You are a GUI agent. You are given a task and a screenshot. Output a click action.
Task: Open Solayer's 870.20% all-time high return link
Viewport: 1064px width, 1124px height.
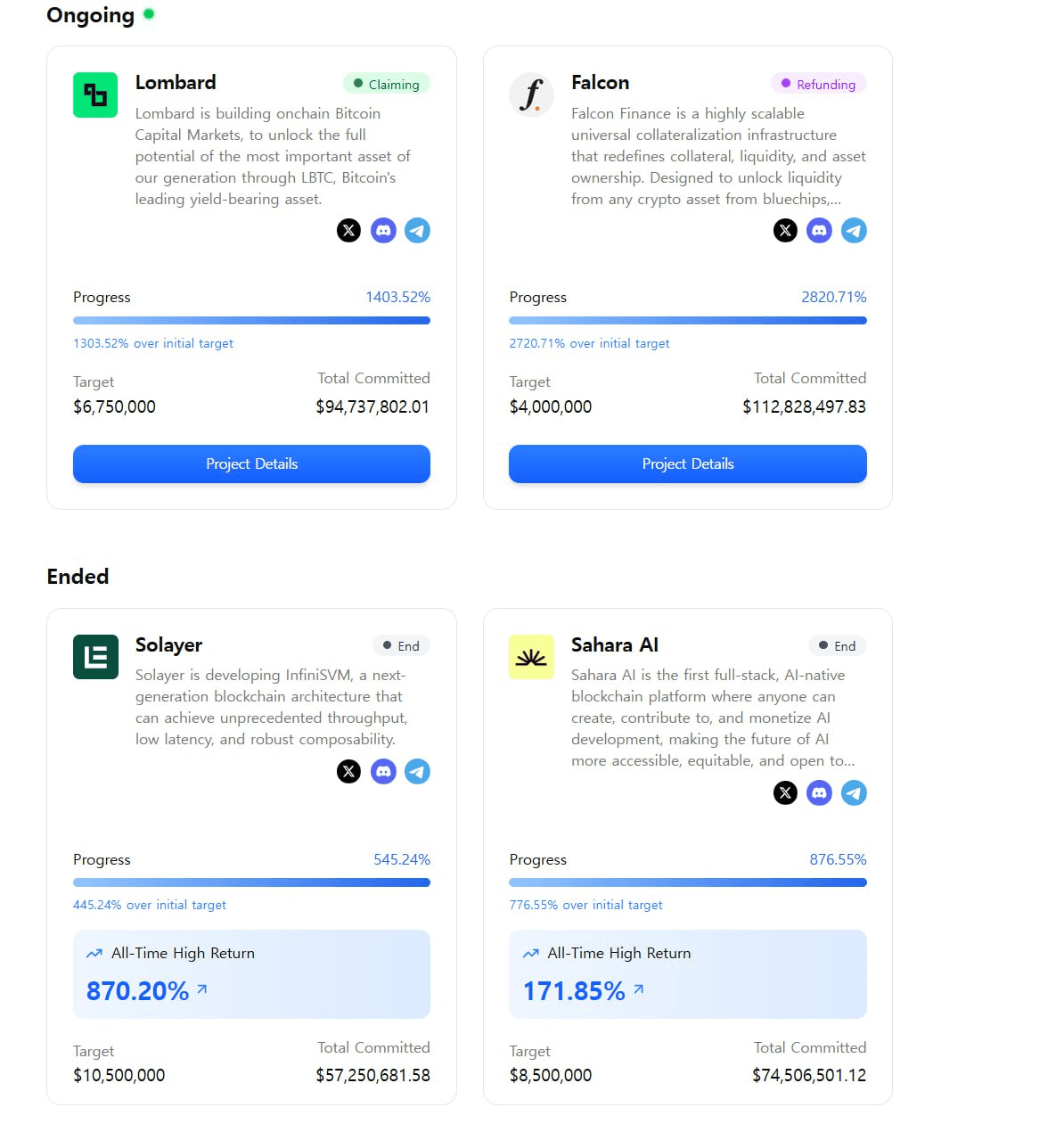(x=147, y=990)
